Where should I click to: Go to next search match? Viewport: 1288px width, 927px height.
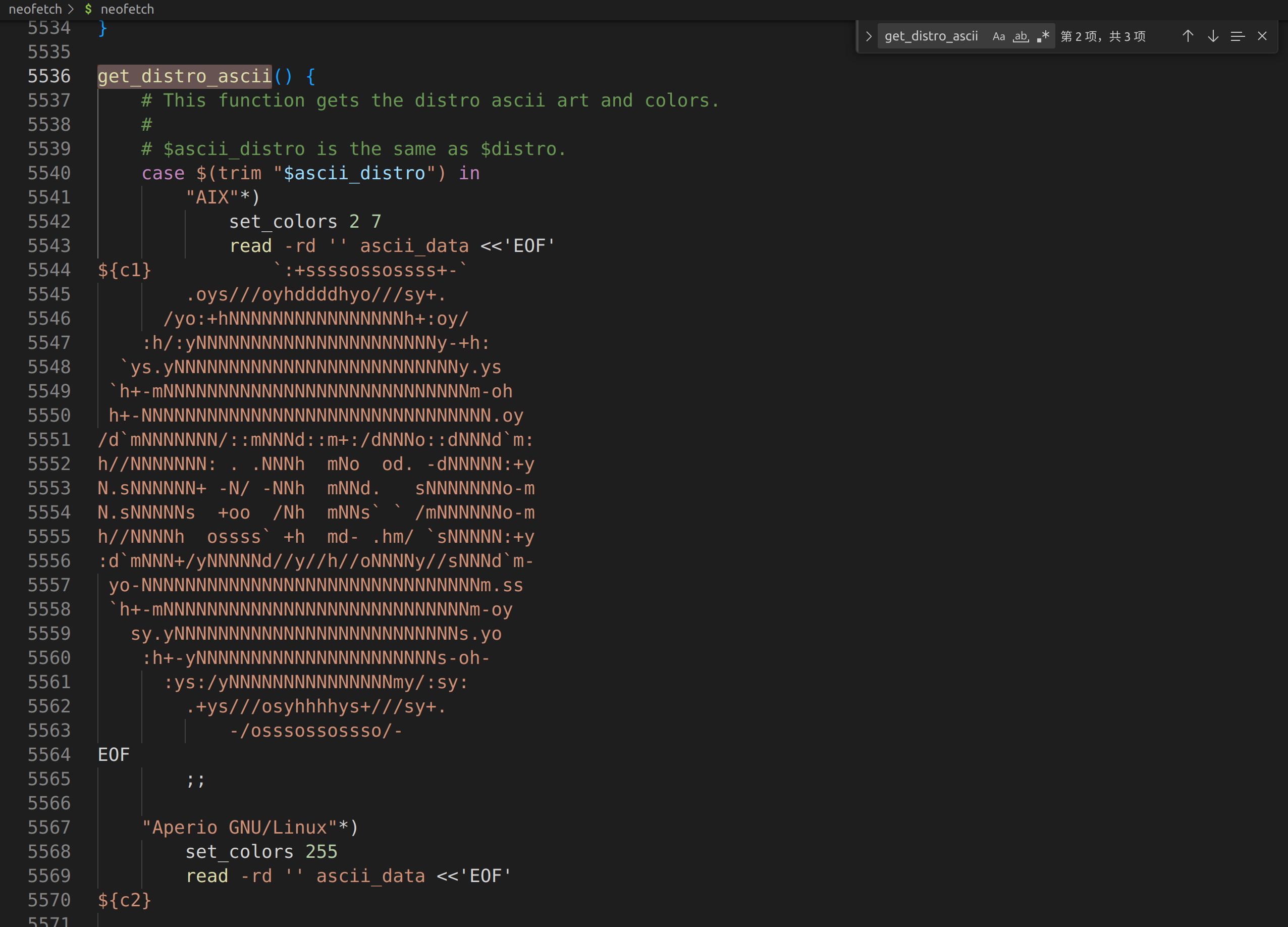click(1213, 36)
